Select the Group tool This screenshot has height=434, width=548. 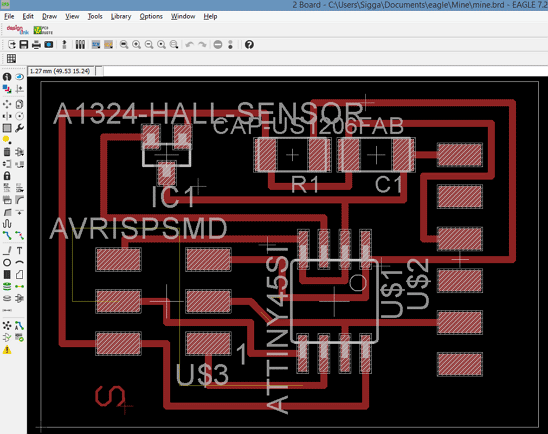point(7,128)
